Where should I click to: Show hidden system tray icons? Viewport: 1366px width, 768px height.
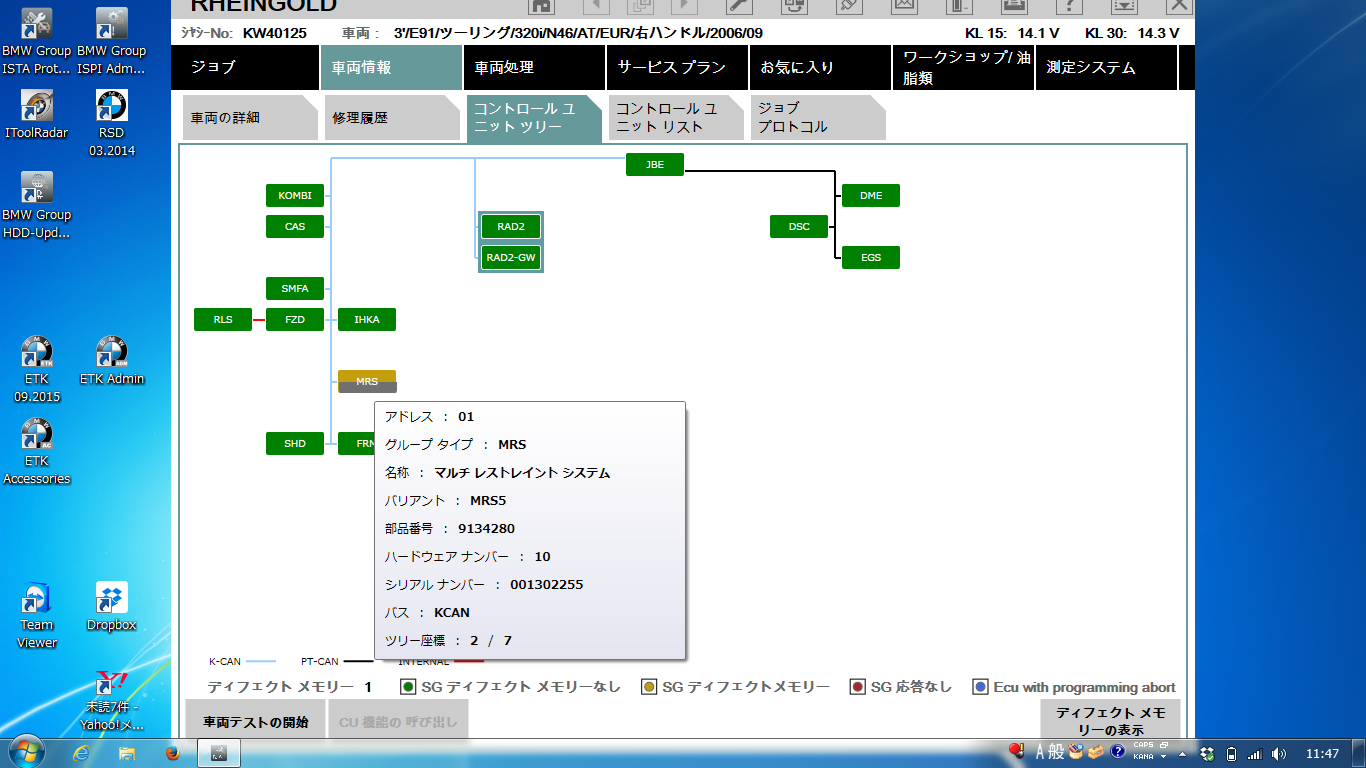pyautogui.click(x=1183, y=753)
